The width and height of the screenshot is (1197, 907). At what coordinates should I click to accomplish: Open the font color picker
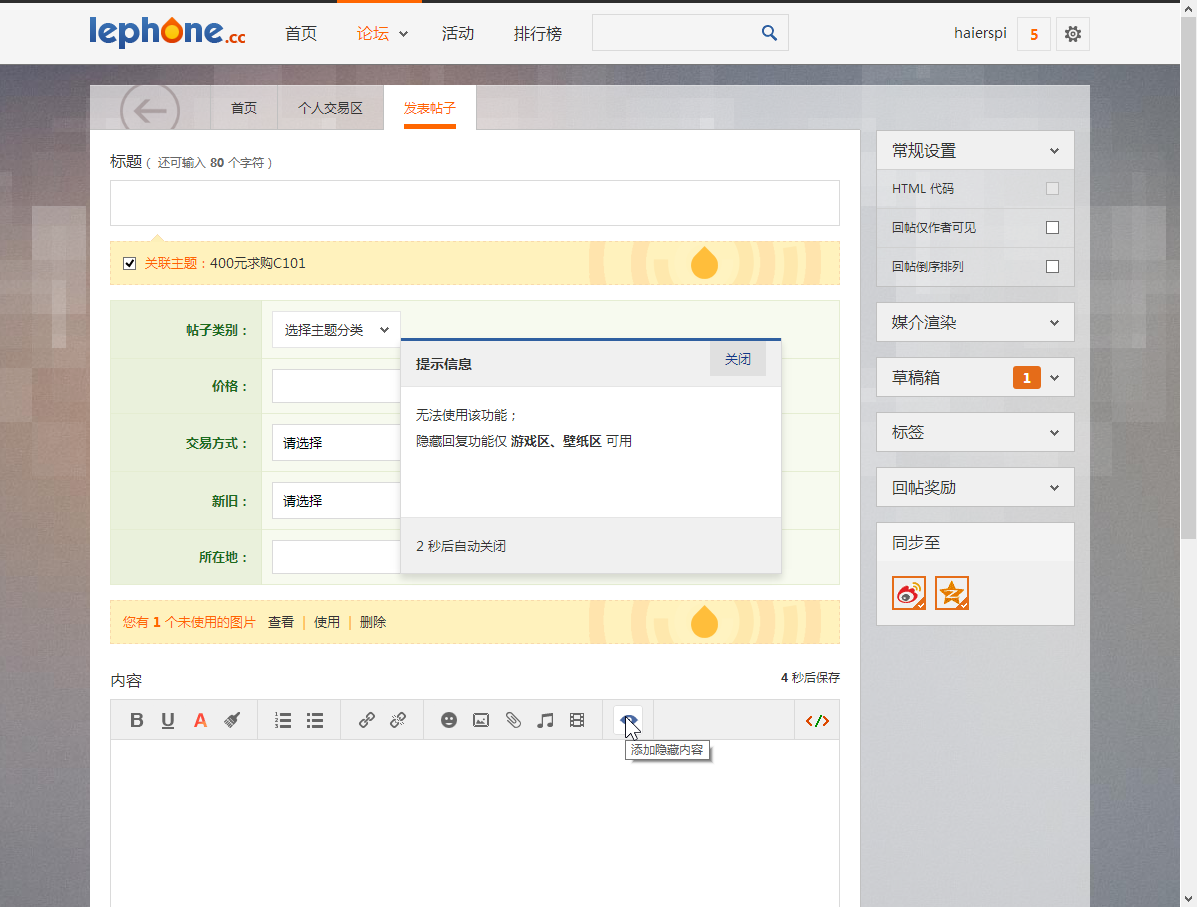coord(200,720)
